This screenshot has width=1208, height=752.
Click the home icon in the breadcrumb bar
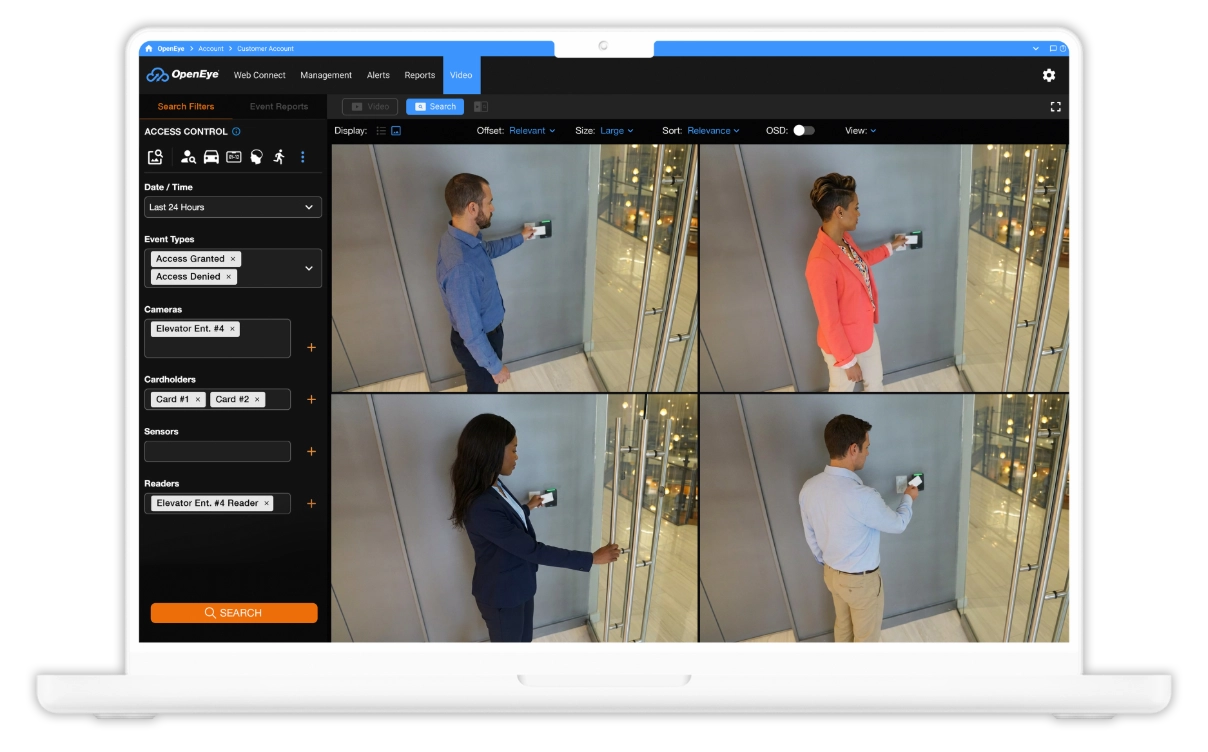coord(149,48)
